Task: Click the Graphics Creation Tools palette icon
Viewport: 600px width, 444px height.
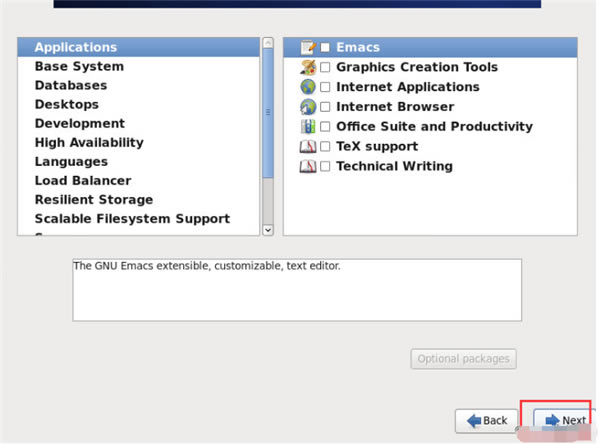Action: pos(308,67)
